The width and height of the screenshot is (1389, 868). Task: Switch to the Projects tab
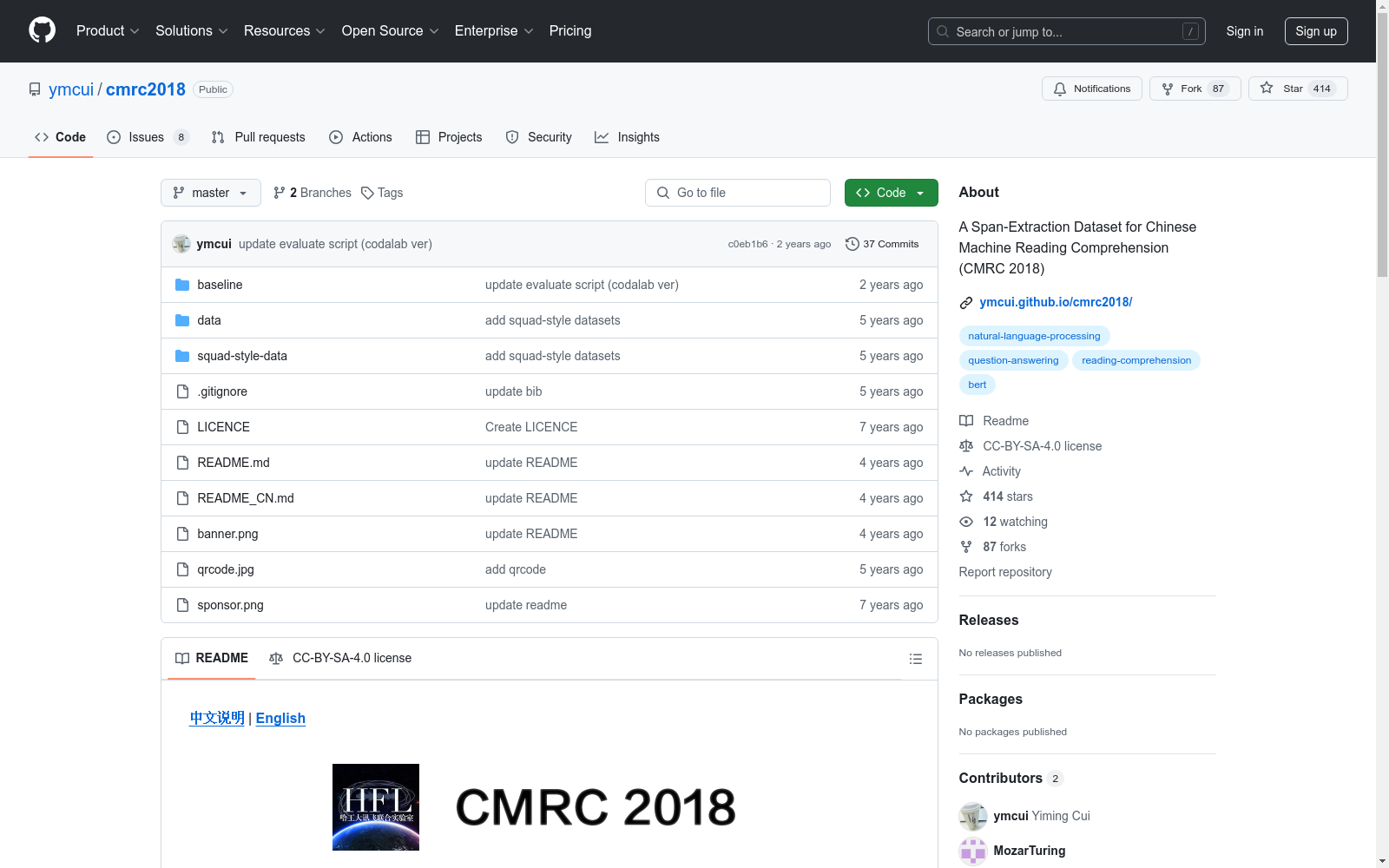click(x=449, y=137)
